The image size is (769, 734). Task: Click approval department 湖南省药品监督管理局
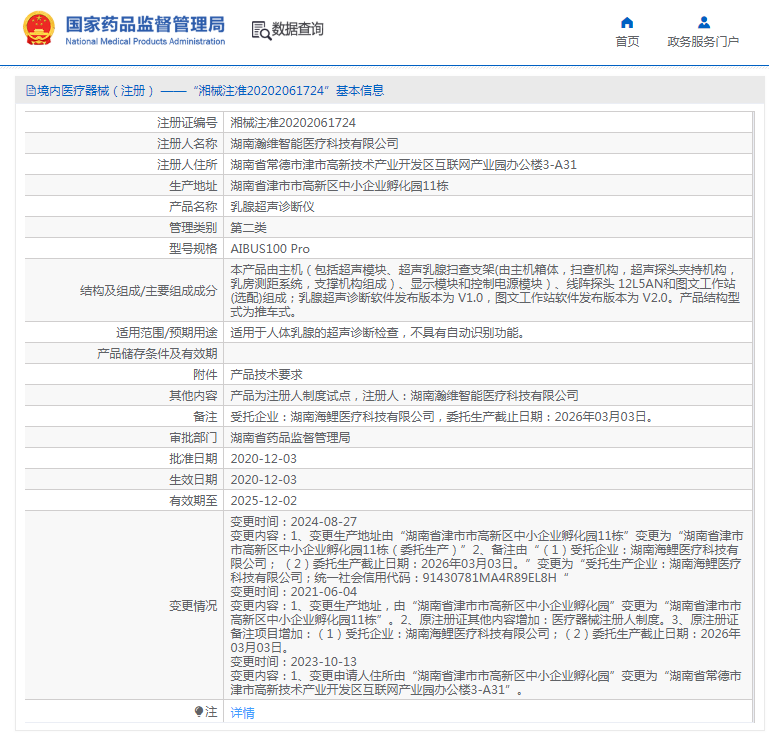pyautogui.click(x=290, y=438)
